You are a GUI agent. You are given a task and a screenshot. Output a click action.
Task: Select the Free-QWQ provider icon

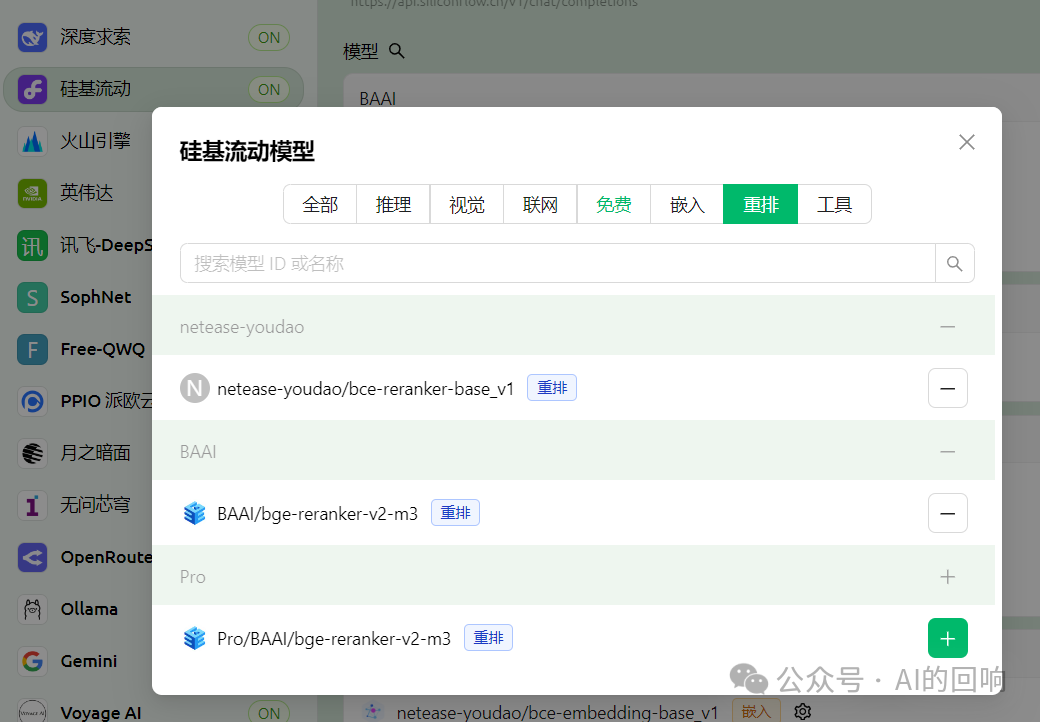click(32, 349)
